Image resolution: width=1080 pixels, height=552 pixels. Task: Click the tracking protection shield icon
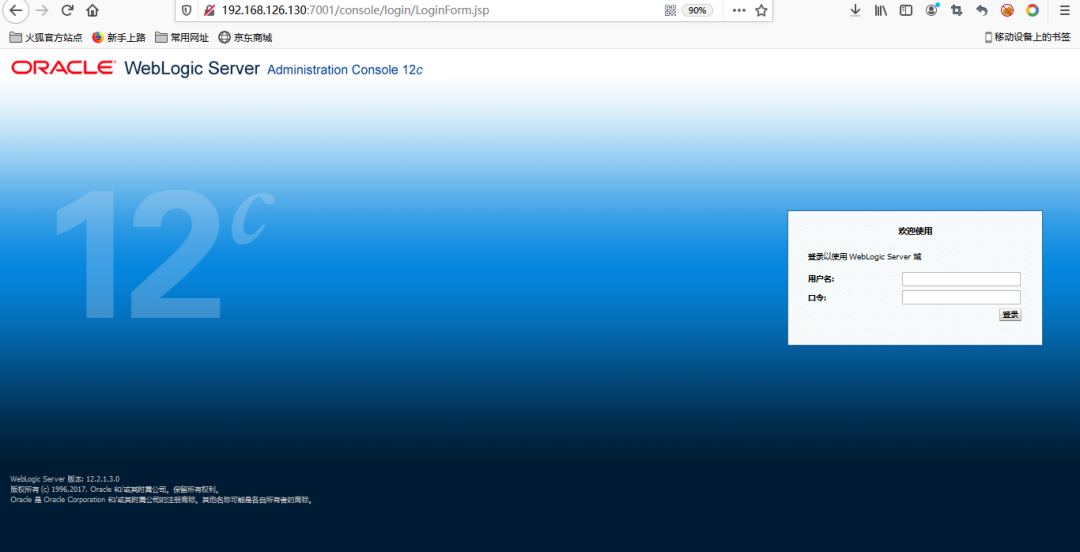tap(186, 10)
